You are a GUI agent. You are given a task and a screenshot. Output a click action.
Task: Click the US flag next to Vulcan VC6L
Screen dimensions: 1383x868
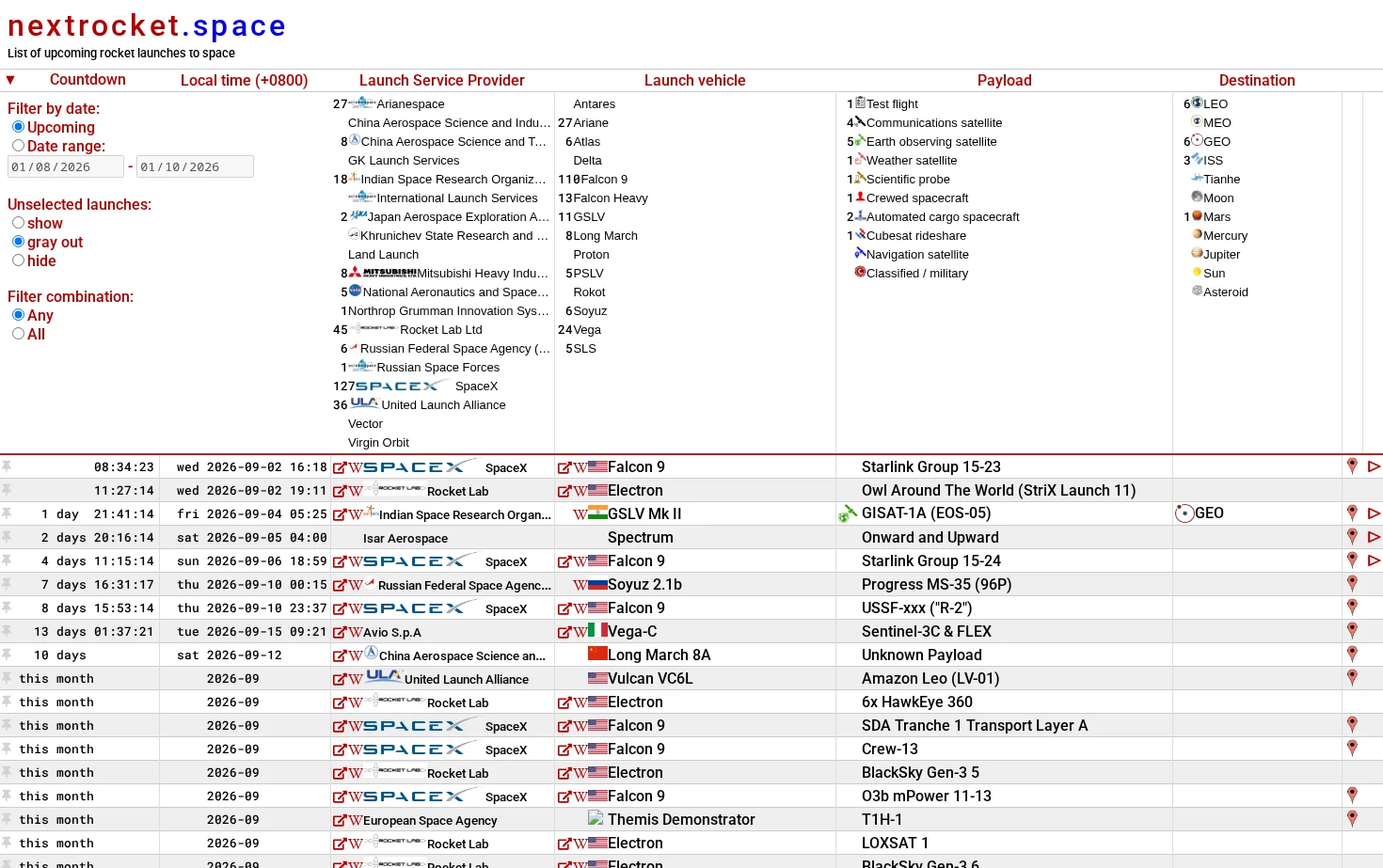tap(597, 678)
